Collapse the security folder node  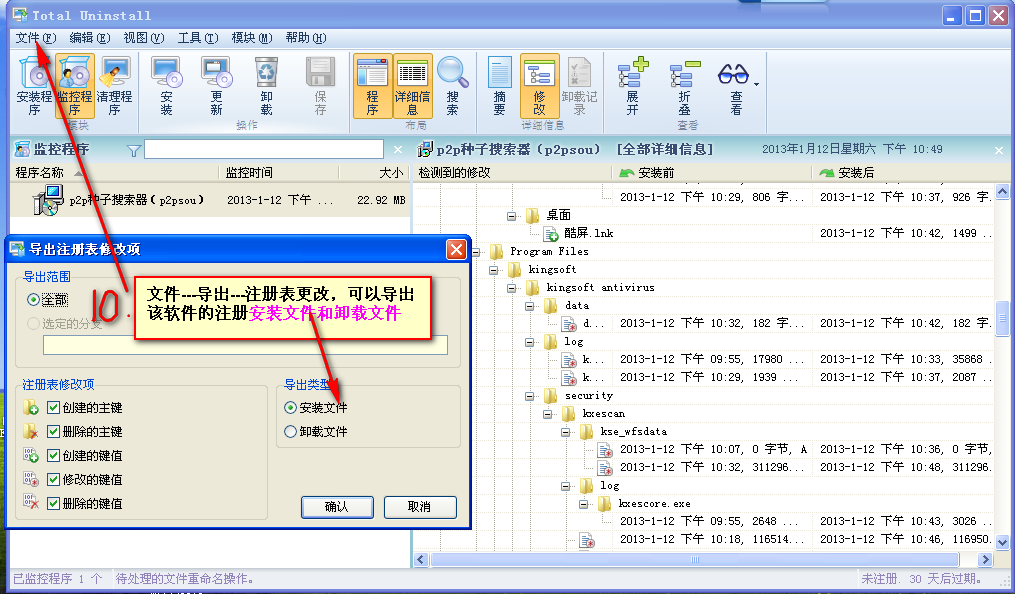[x=530, y=397]
